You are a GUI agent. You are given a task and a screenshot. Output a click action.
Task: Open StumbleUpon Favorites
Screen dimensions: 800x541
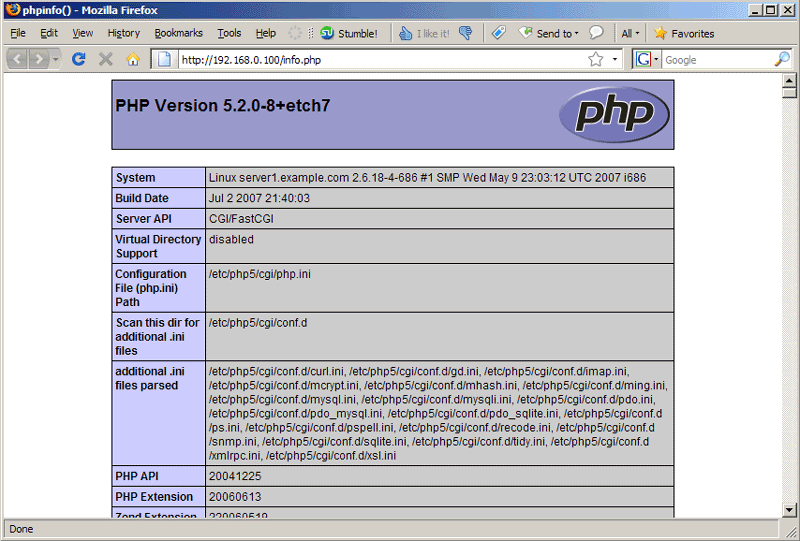(684, 33)
